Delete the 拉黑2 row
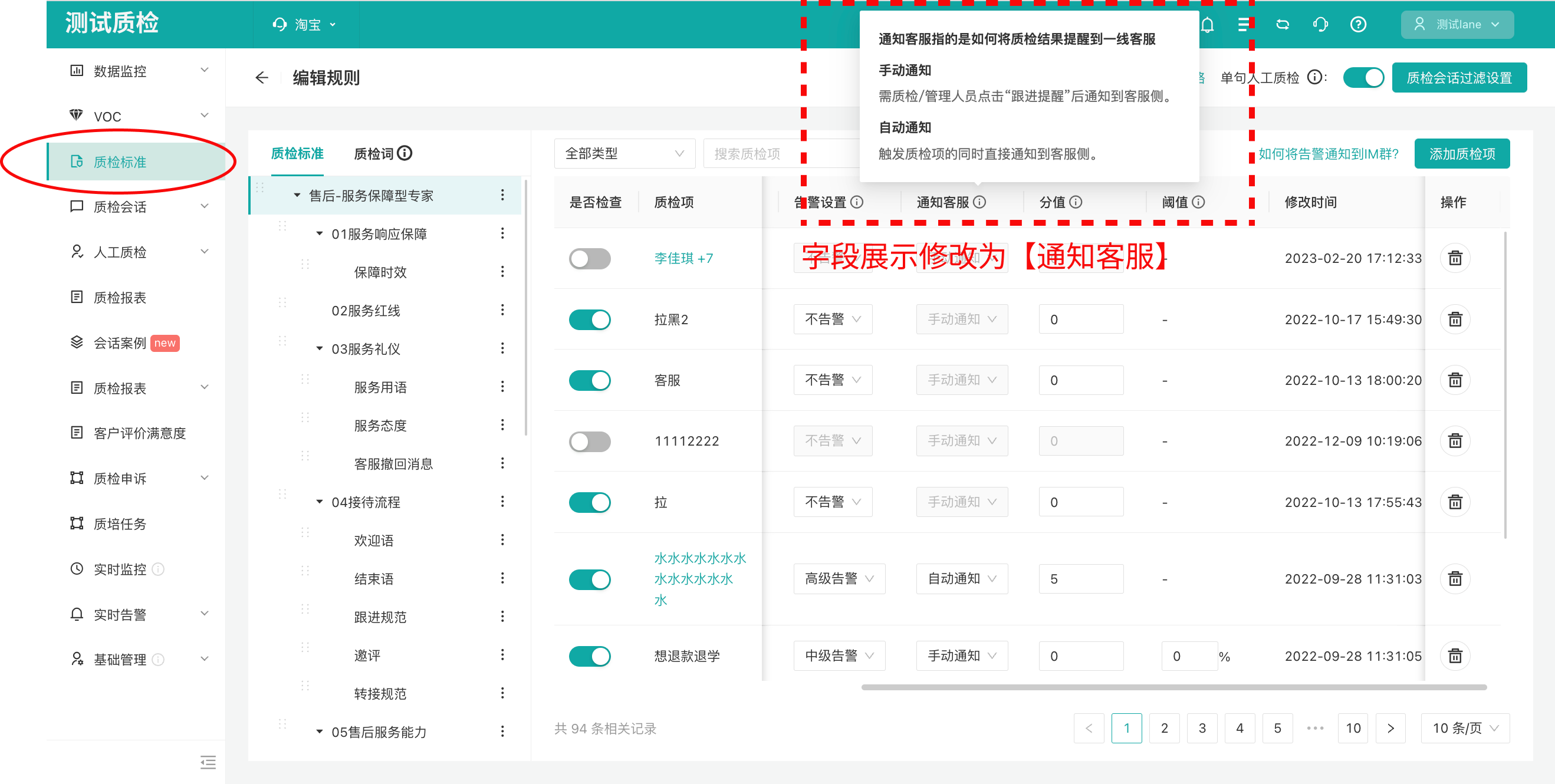Screen dimensions: 1555x784 pyautogui.click(x=1455, y=319)
